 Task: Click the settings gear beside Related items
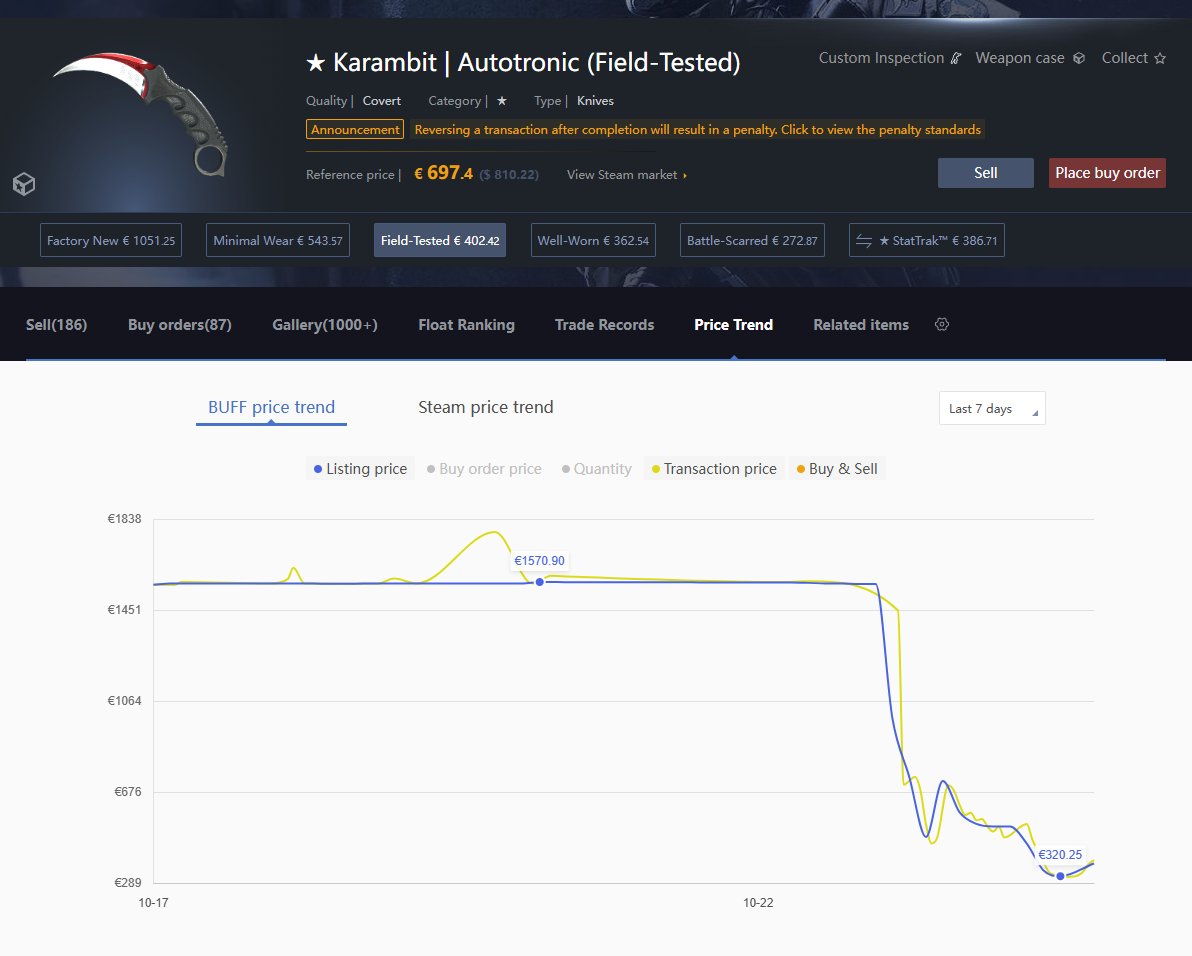942,324
